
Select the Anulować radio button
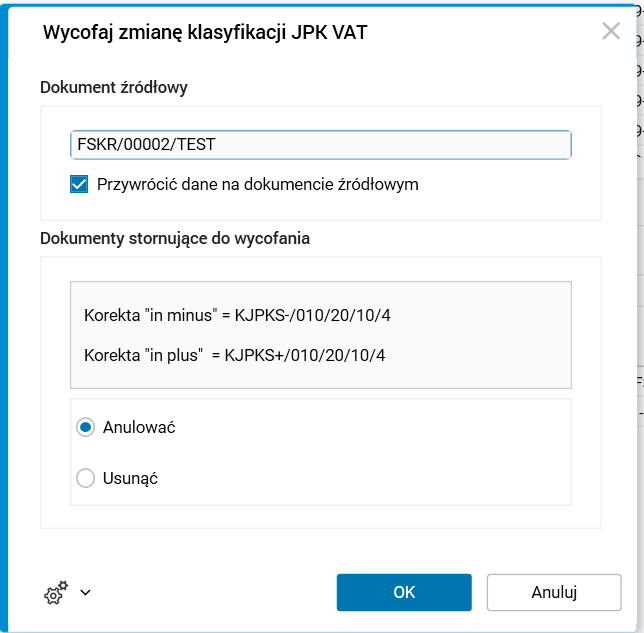(86, 427)
